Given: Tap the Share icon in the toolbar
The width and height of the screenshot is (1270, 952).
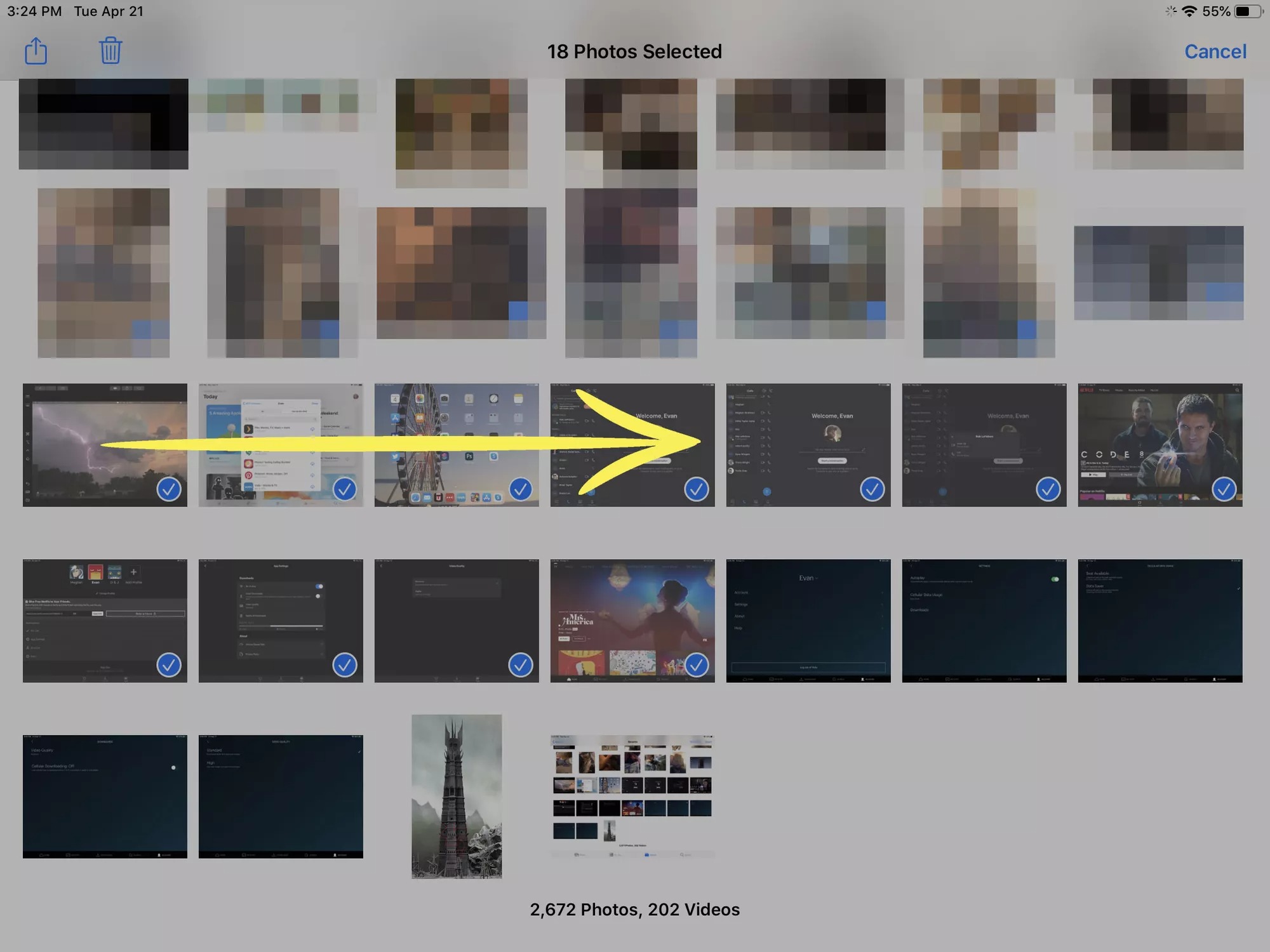Looking at the screenshot, I should tap(36, 51).
